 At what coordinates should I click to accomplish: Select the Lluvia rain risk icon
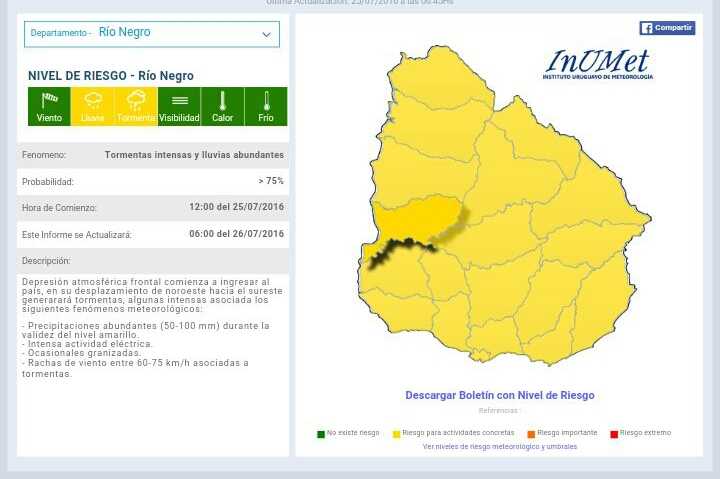coord(92,106)
